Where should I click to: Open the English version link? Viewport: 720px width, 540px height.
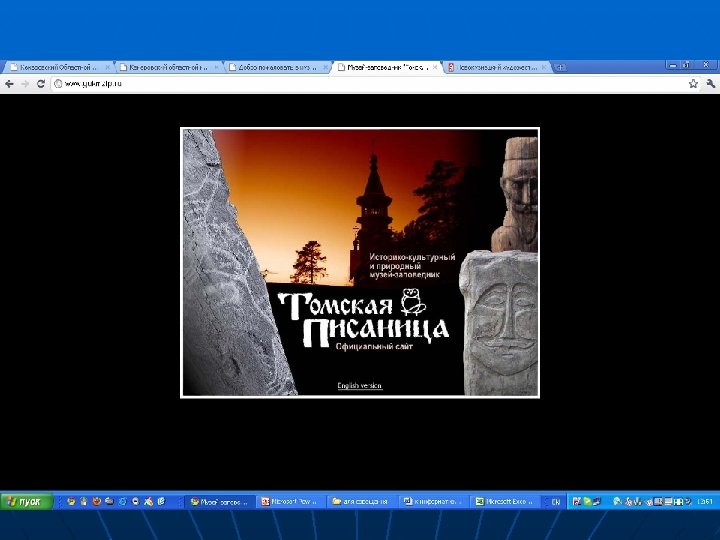pos(360,386)
